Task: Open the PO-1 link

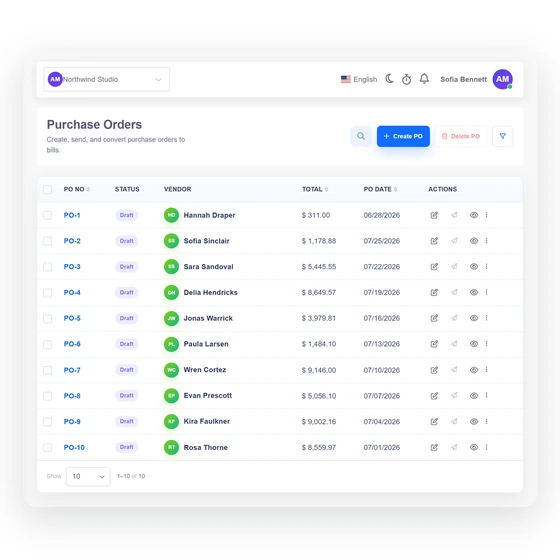Action: coord(72,215)
